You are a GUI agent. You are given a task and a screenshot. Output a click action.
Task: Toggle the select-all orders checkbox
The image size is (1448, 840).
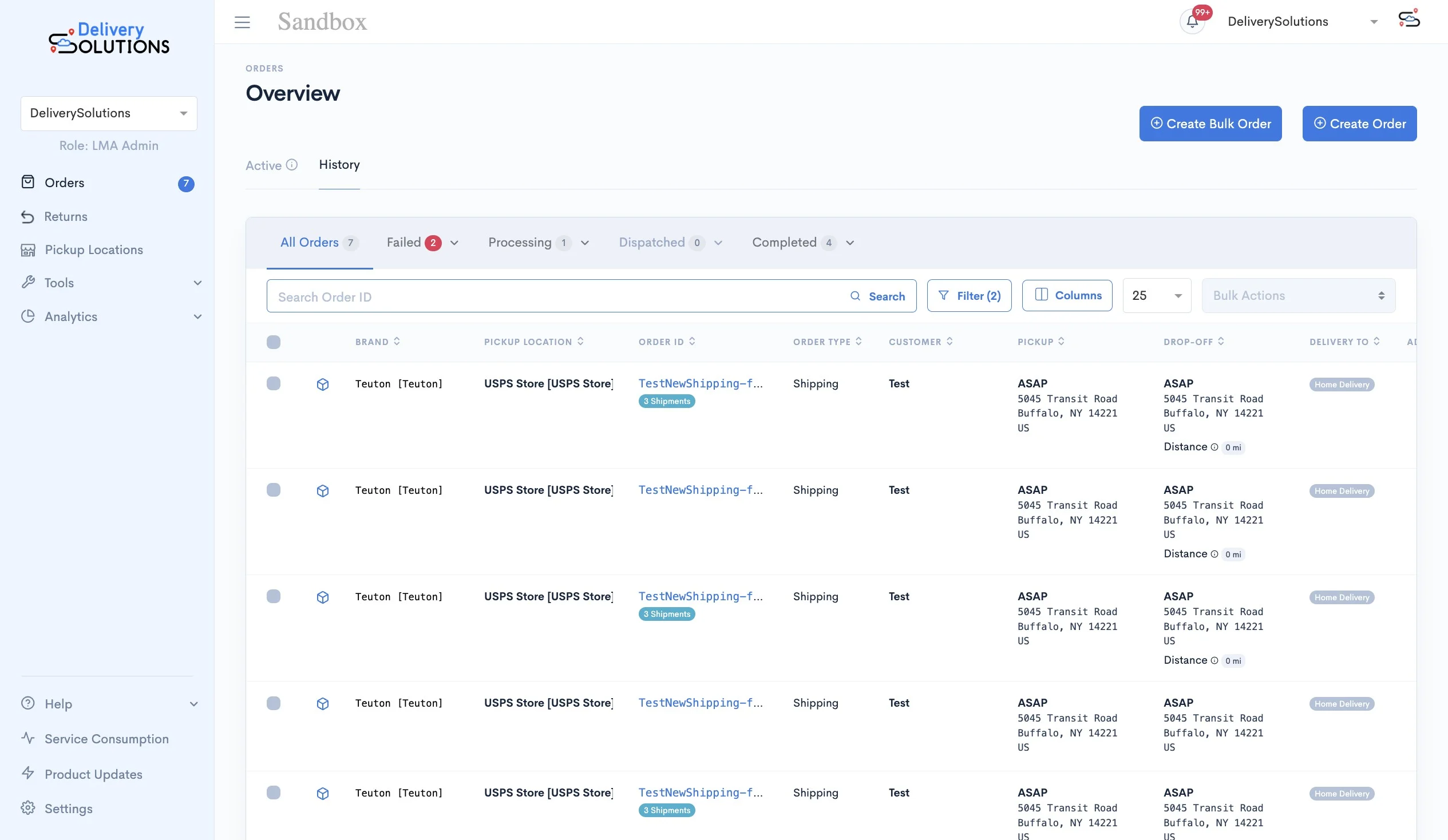[x=274, y=342]
